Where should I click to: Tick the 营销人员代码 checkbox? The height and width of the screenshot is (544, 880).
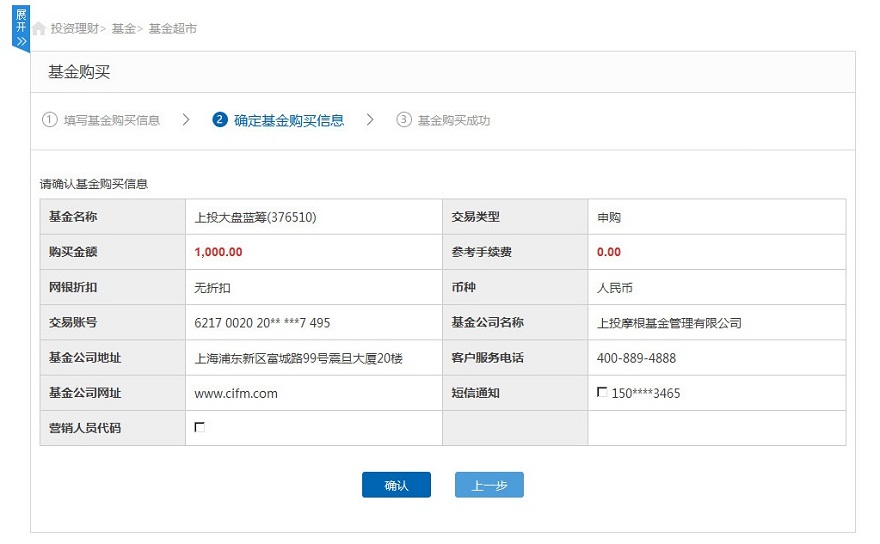coord(200,427)
